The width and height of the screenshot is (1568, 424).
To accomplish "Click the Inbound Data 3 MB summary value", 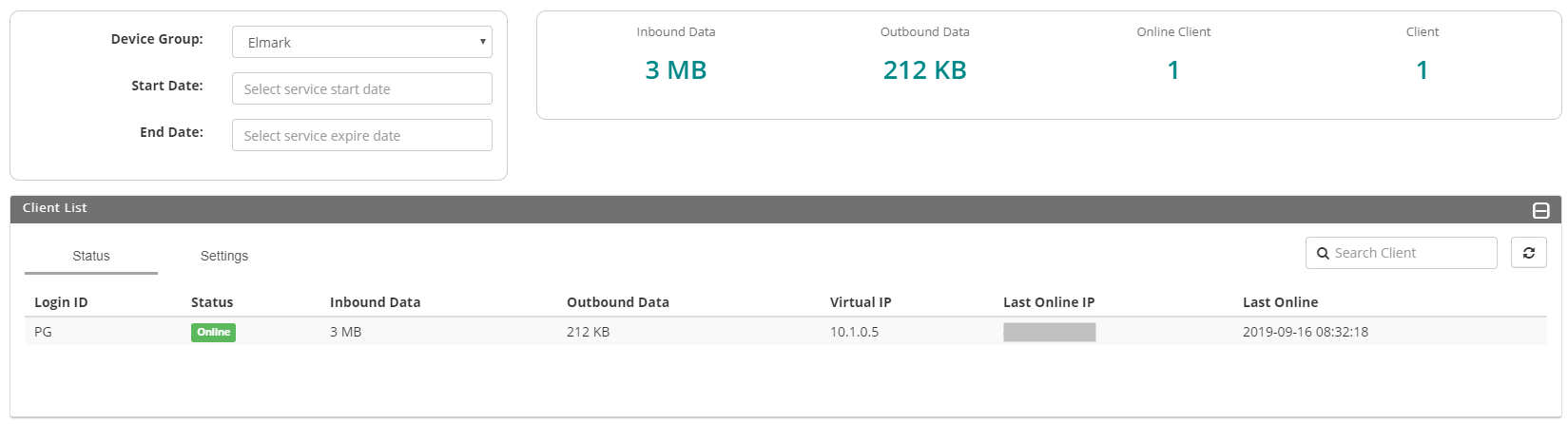I will tap(676, 70).
